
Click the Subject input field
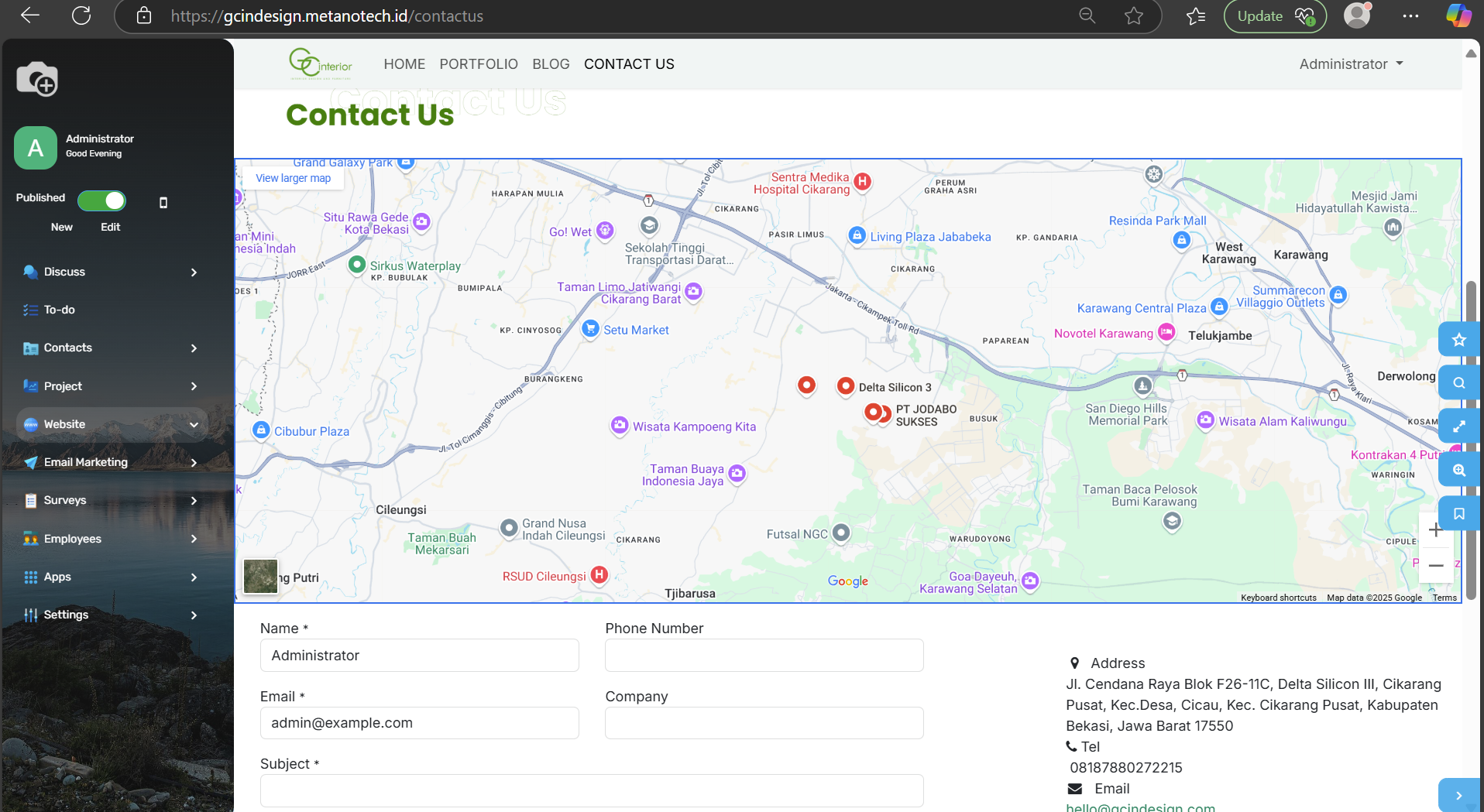pyautogui.click(x=592, y=790)
